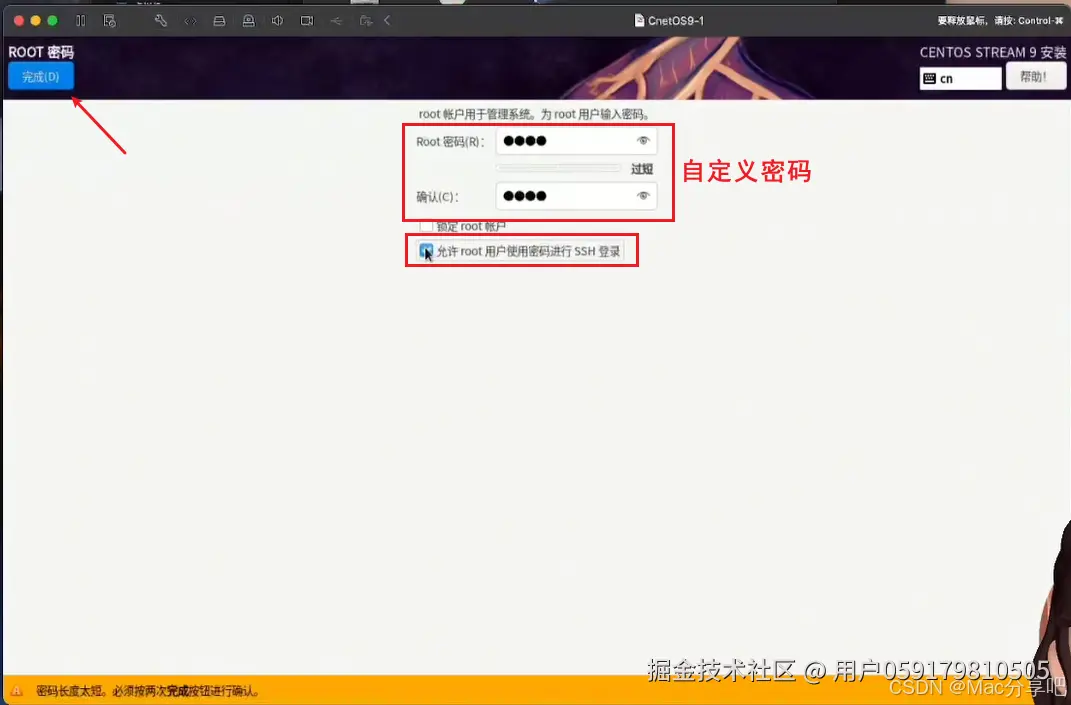The image size is (1071, 705).
Task: Click the 完成(D) button to finish
Action: coord(40,76)
